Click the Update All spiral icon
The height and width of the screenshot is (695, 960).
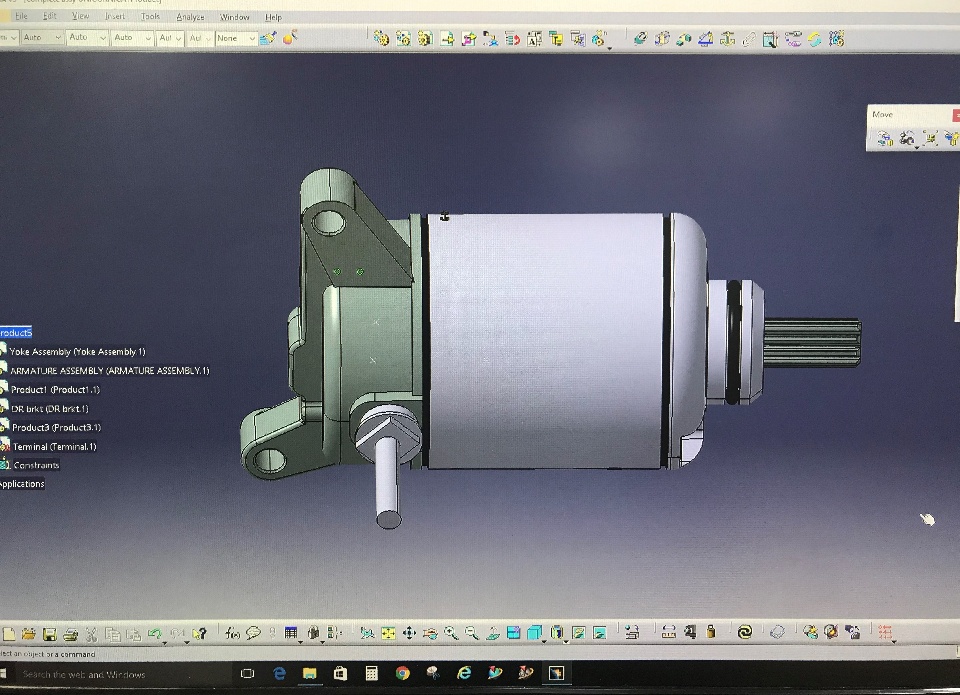pyautogui.click(x=744, y=632)
